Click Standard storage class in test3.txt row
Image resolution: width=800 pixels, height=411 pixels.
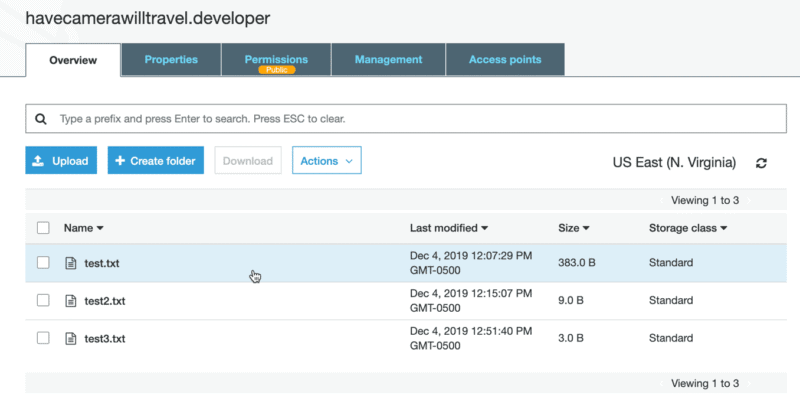click(671, 338)
